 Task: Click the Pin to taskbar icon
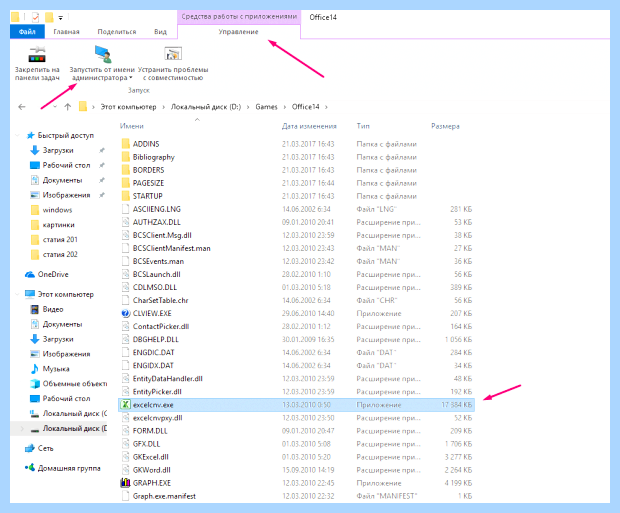pyautogui.click(x=37, y=55)
